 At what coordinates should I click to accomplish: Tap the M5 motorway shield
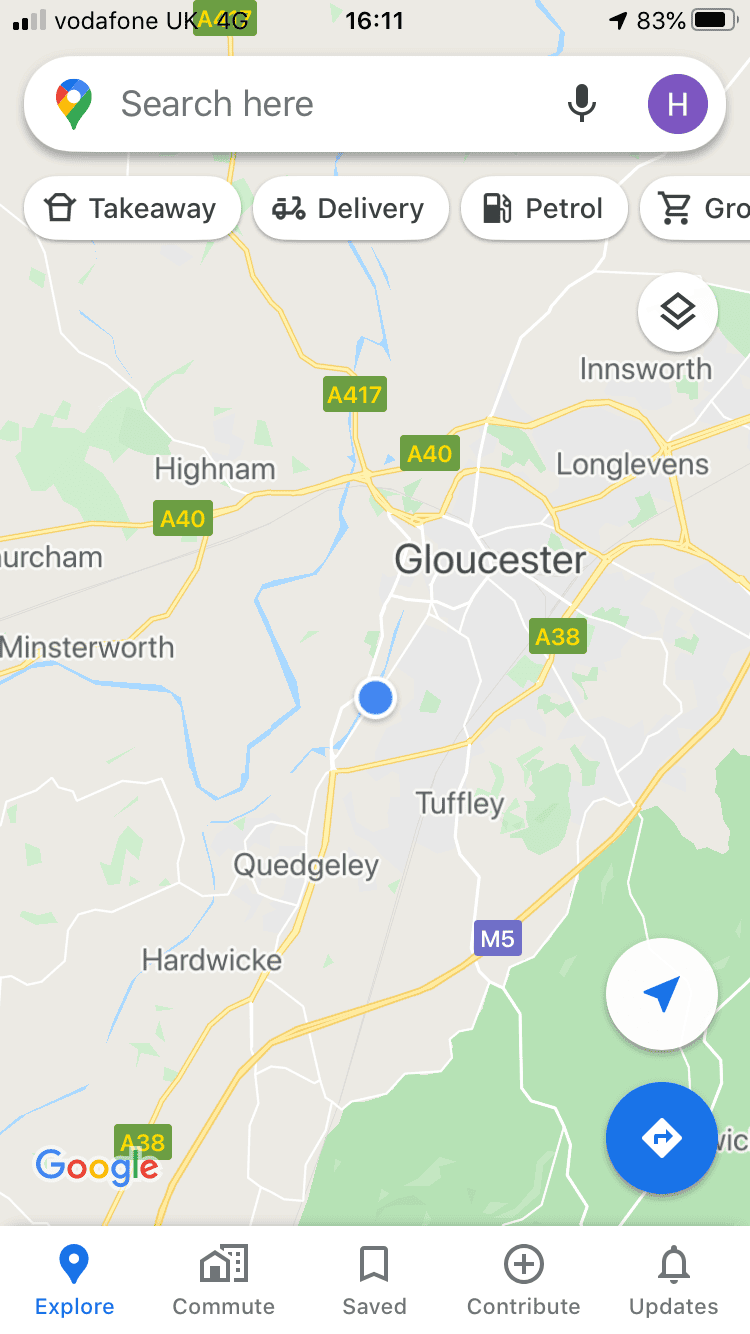click(498, 939)
